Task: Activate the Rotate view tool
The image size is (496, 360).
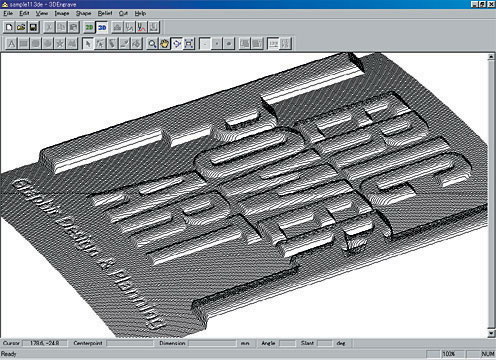Action: click(x=177, y=44)
